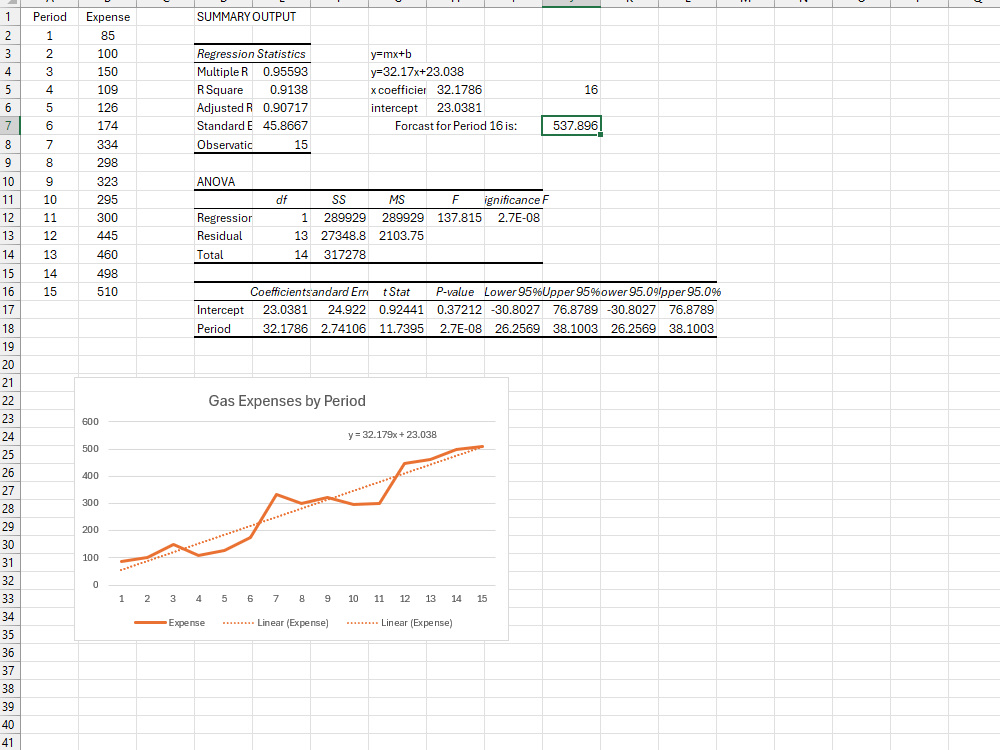This screenshot has width=1000, height=750.
Task: Select the Significance F value in Regression row
Action: click(513, 217)
